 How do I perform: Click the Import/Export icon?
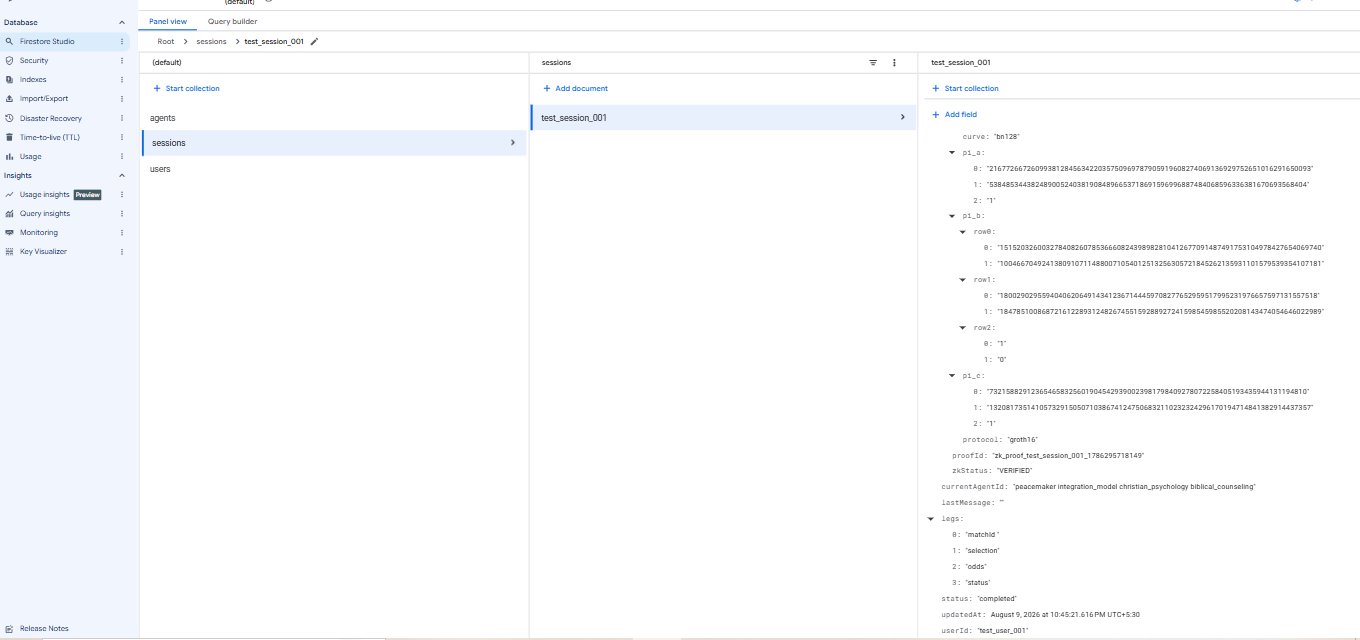pyautogui.click(x=9, y=99)
